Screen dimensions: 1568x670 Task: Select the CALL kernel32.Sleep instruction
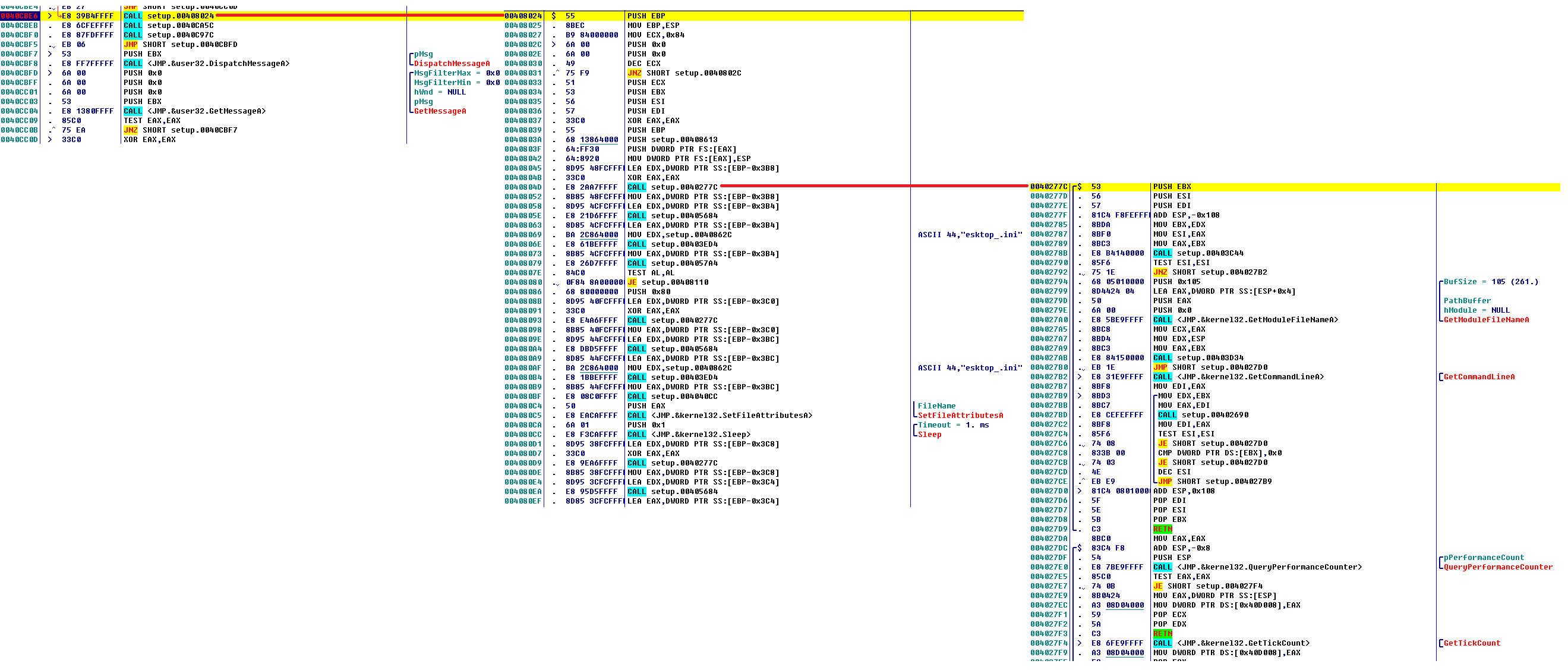689,435
